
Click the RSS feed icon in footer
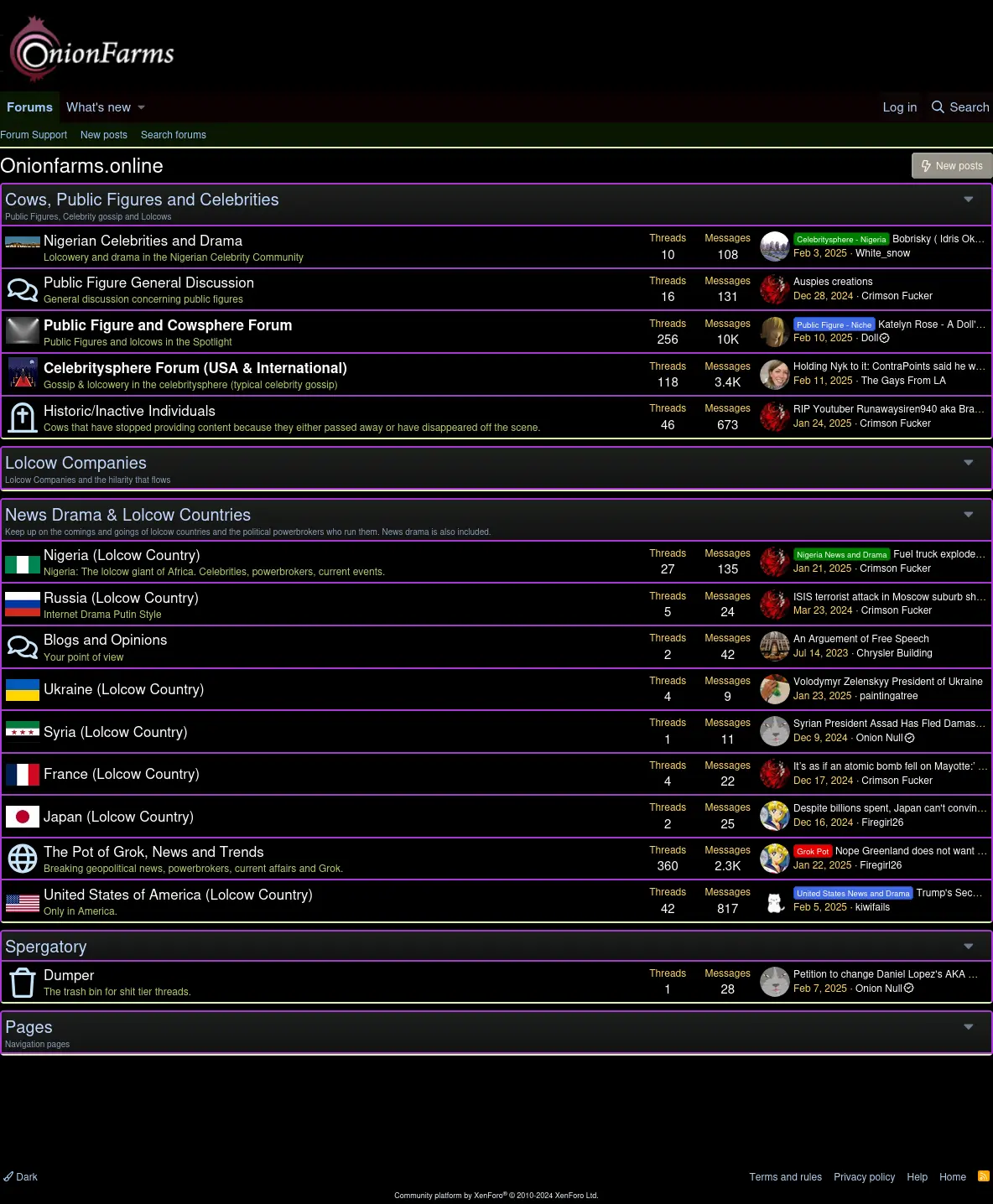(984, 1176)
